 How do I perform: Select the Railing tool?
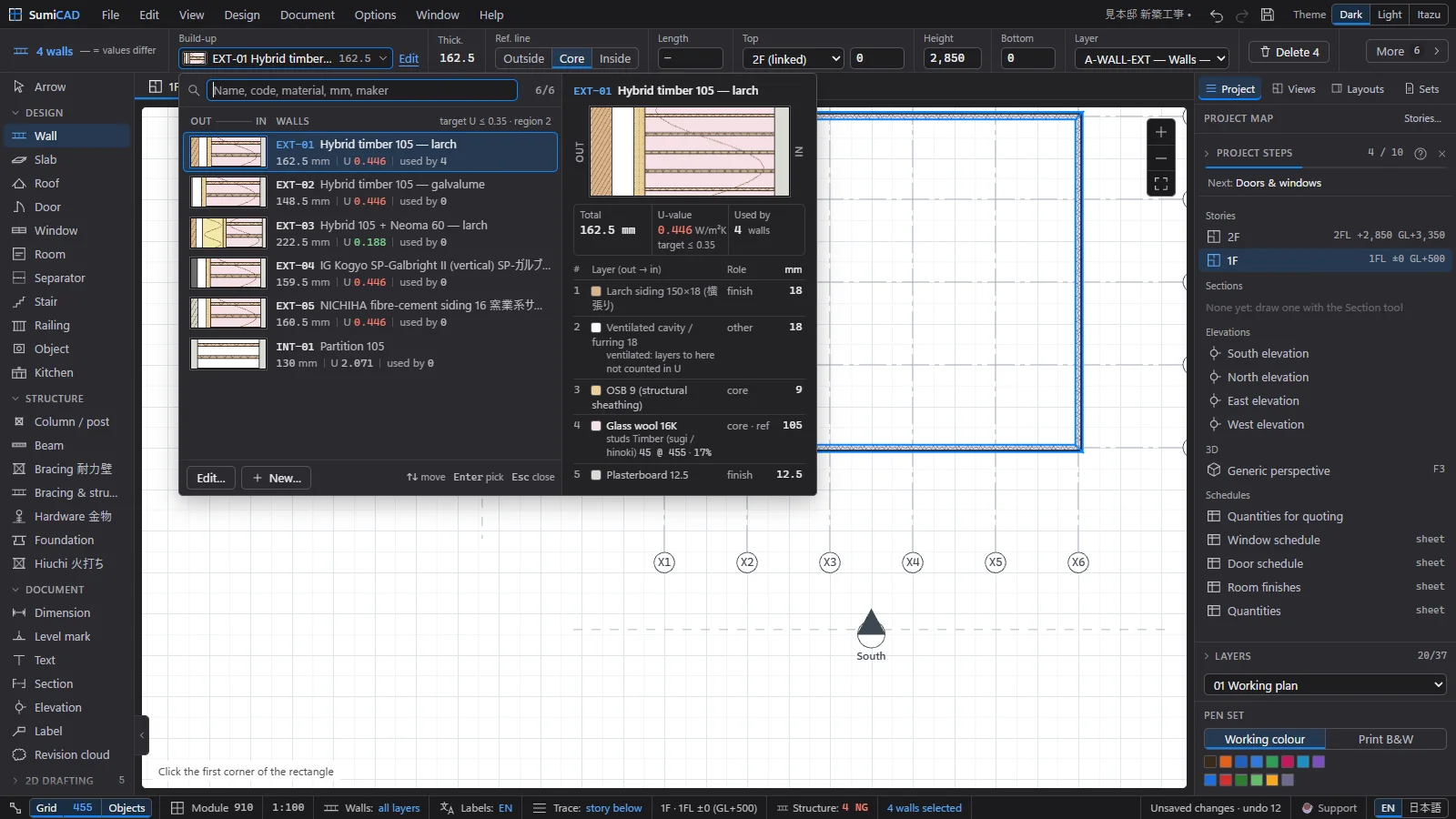(x=66, y=325)
